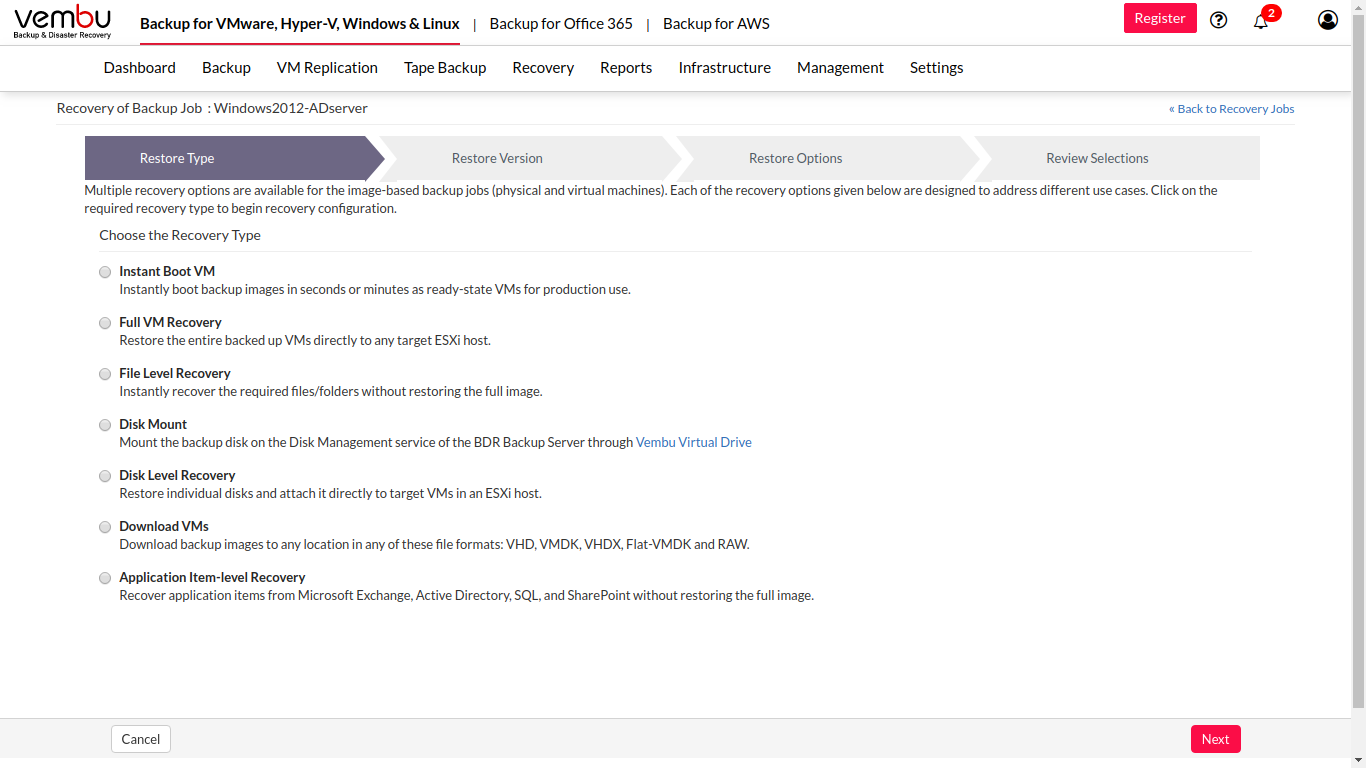Open the user account profile icon
Image resolution: width=1366 pixels, height=768 pixels.
click(1328, 19)
